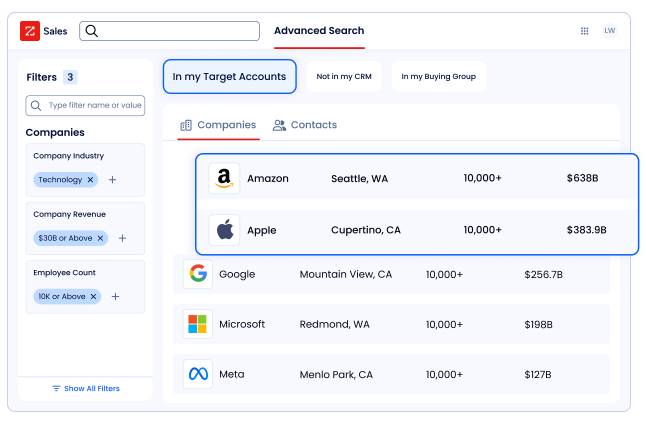The width and height of the screenshot is (646, 424).
Task: Click the Company Industry filter heading
Action: click(68, 156)
